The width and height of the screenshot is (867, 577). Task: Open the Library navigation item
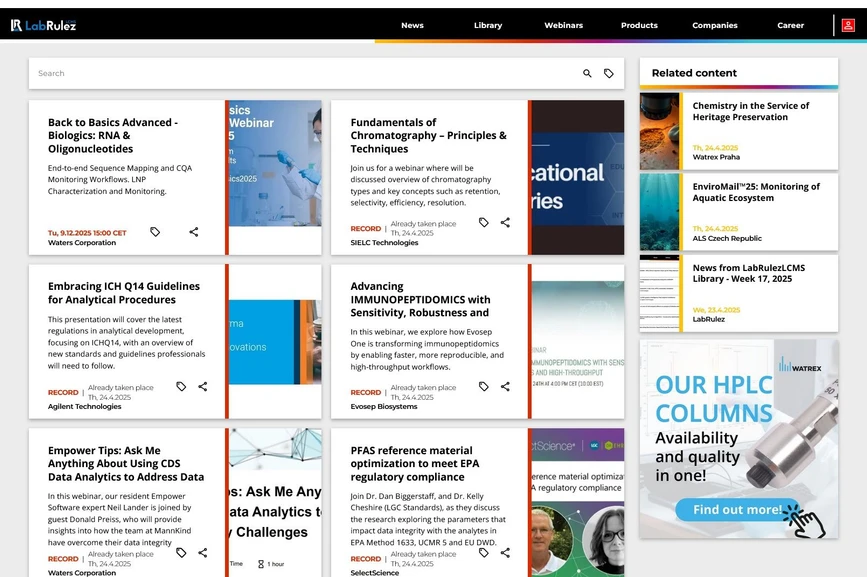[x=488, y=25]
